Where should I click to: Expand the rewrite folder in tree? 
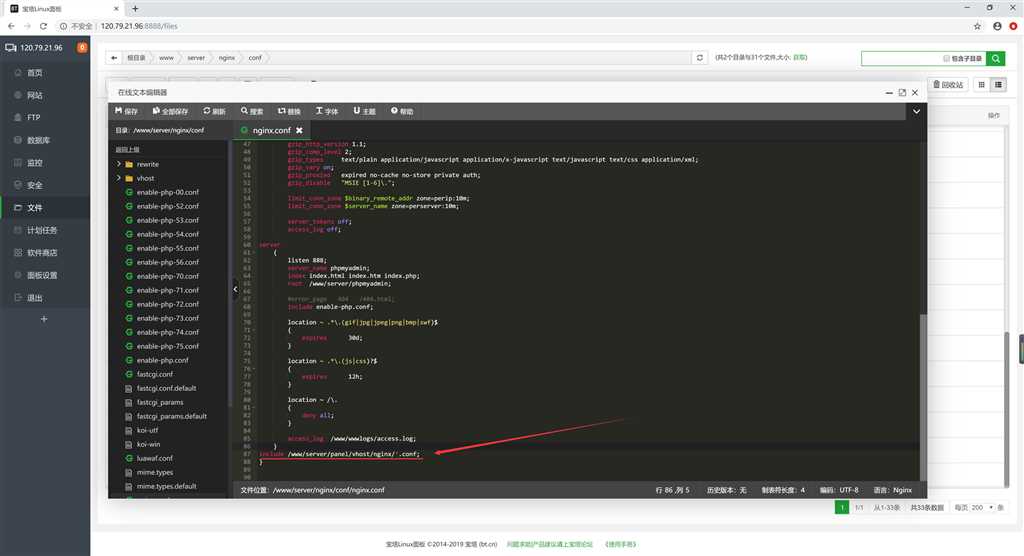(119, 164)
